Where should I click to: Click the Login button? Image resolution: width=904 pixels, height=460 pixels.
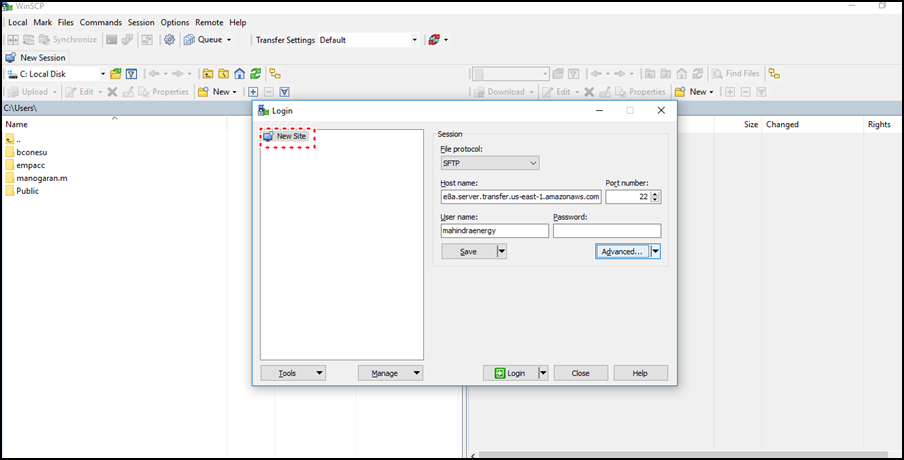[x=510, y=373]
